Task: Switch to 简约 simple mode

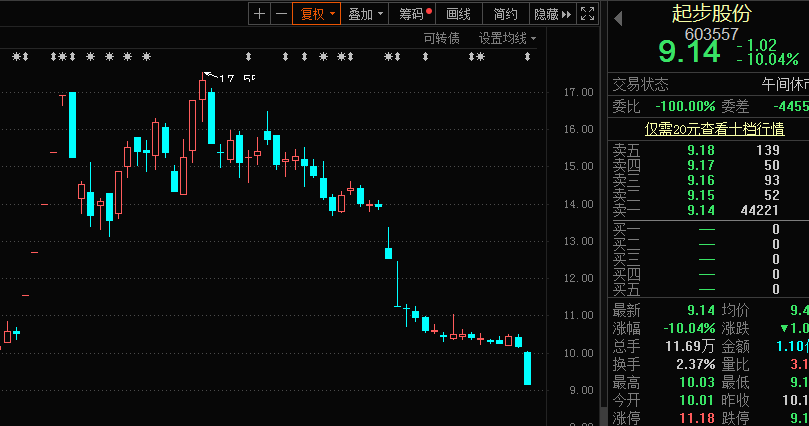Action: (x=505, y=14)
